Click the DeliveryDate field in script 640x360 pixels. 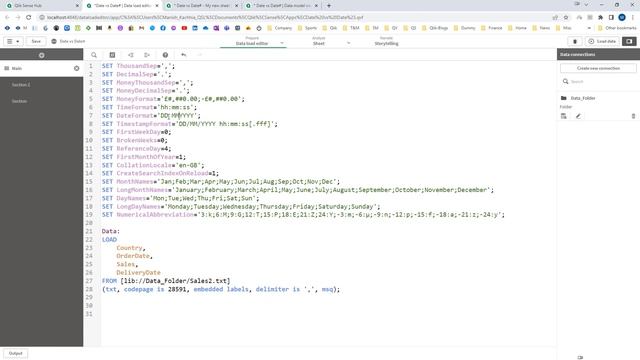pos(138,273)
